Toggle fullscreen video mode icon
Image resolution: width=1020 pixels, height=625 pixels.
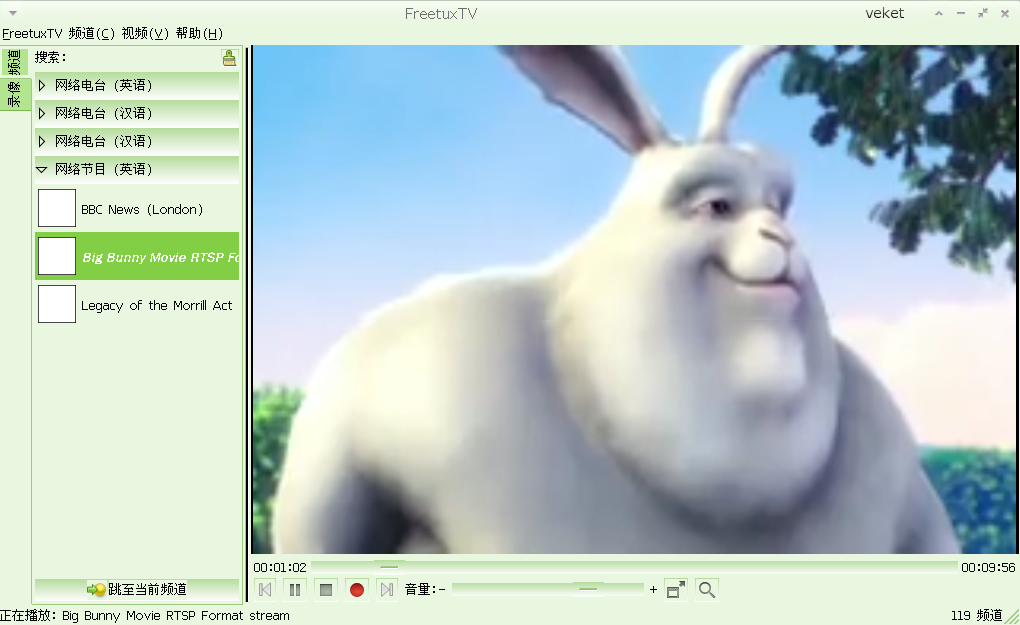pos(676,590)
